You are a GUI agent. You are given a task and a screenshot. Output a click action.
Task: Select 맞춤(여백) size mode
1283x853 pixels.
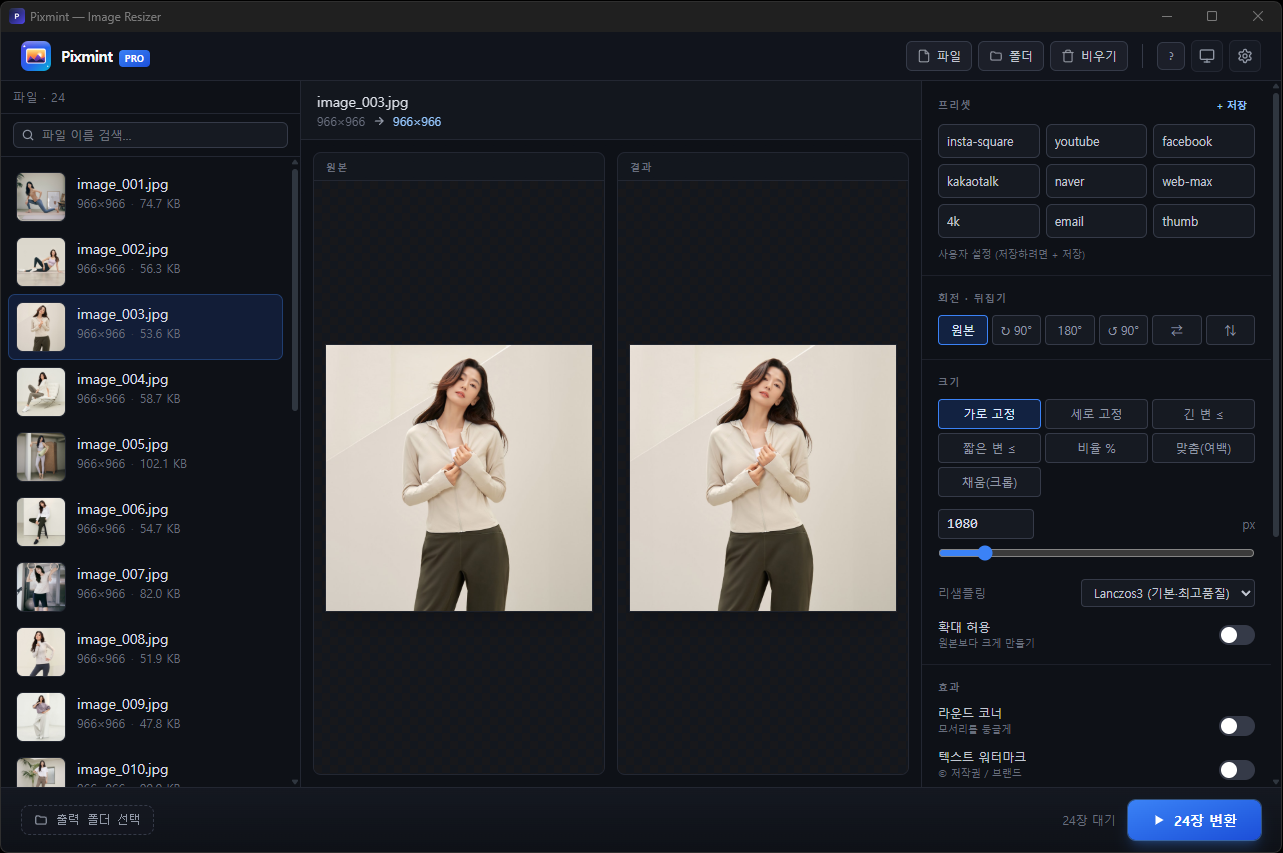pyautogui.click(x=1204, y=448)
